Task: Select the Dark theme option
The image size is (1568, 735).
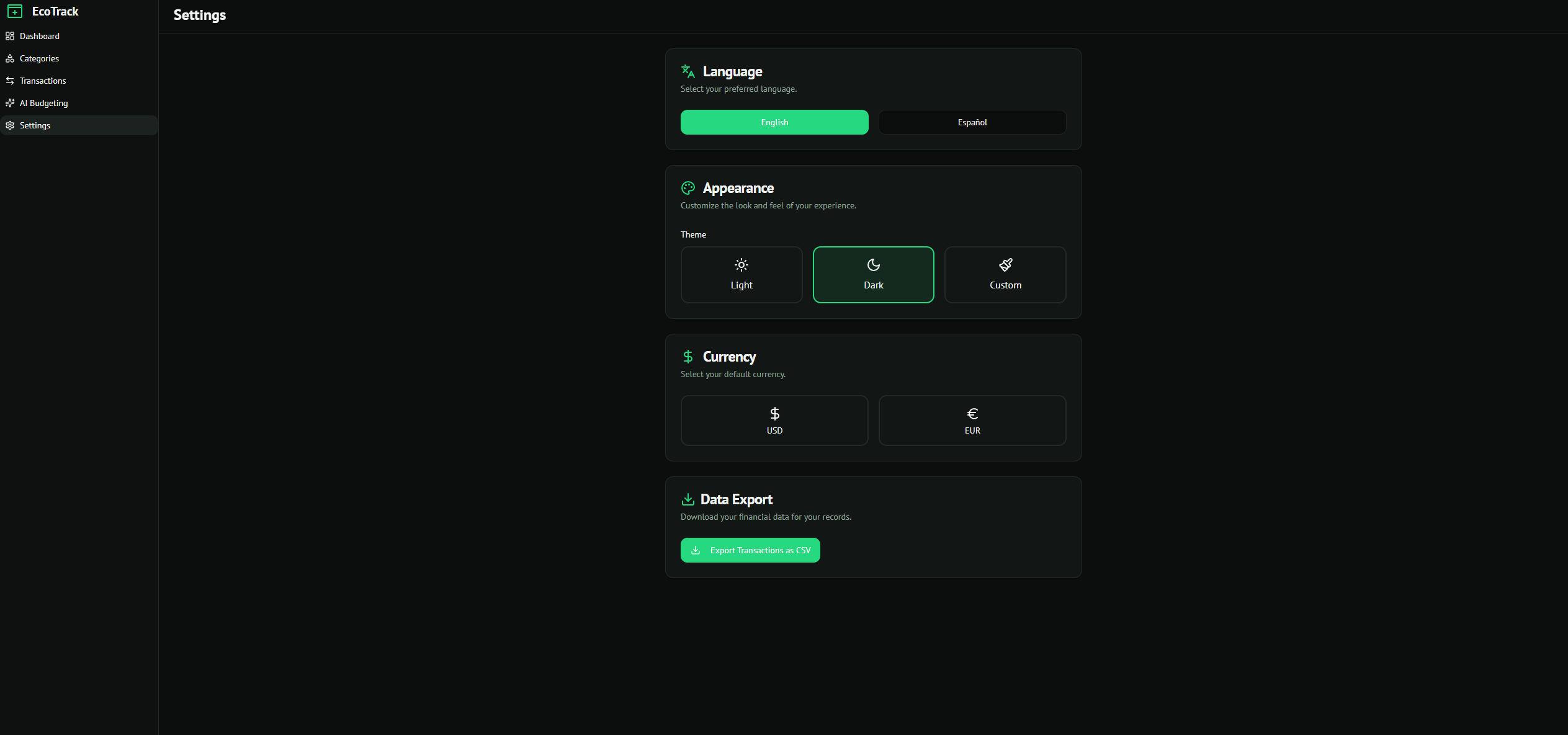Action: (873, 275)
